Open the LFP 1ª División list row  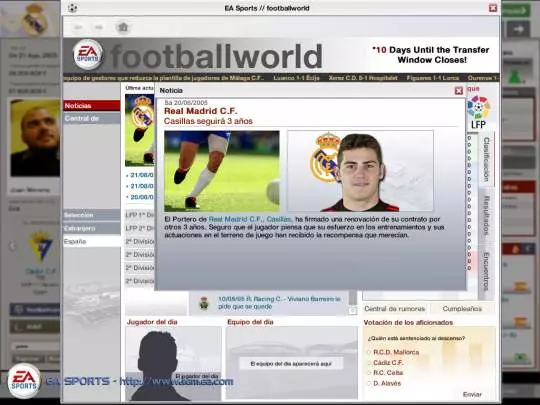tap(139, 215)
